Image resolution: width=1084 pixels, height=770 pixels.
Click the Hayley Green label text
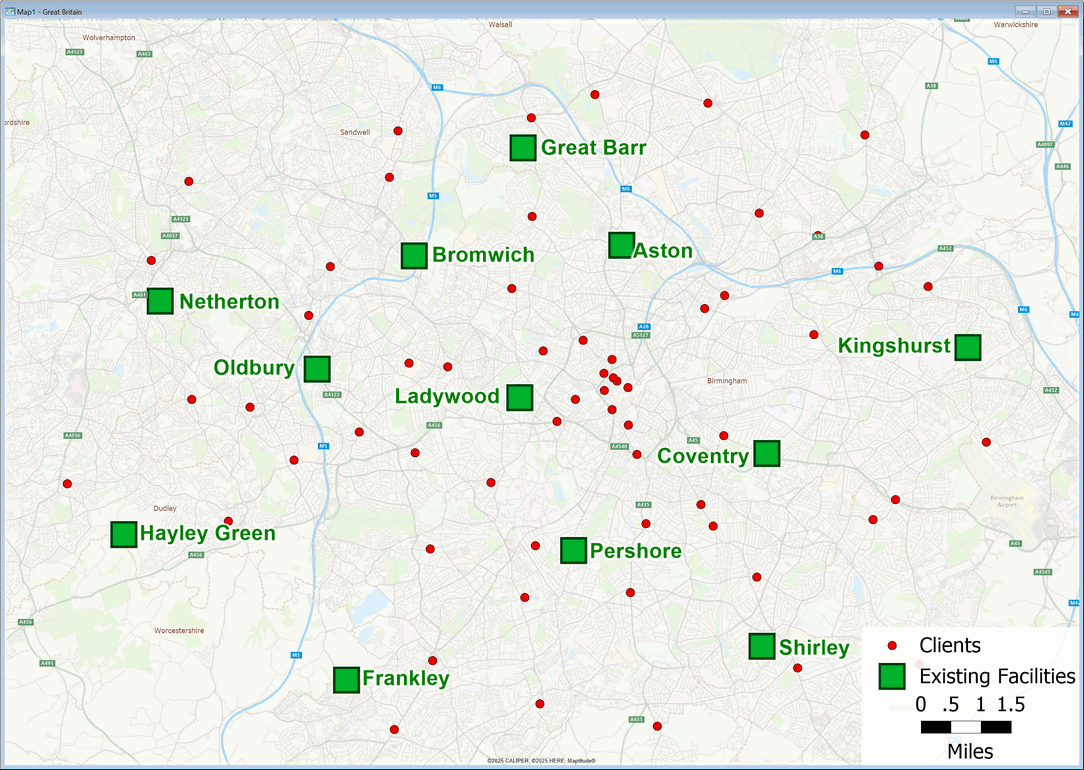[207, 533]
